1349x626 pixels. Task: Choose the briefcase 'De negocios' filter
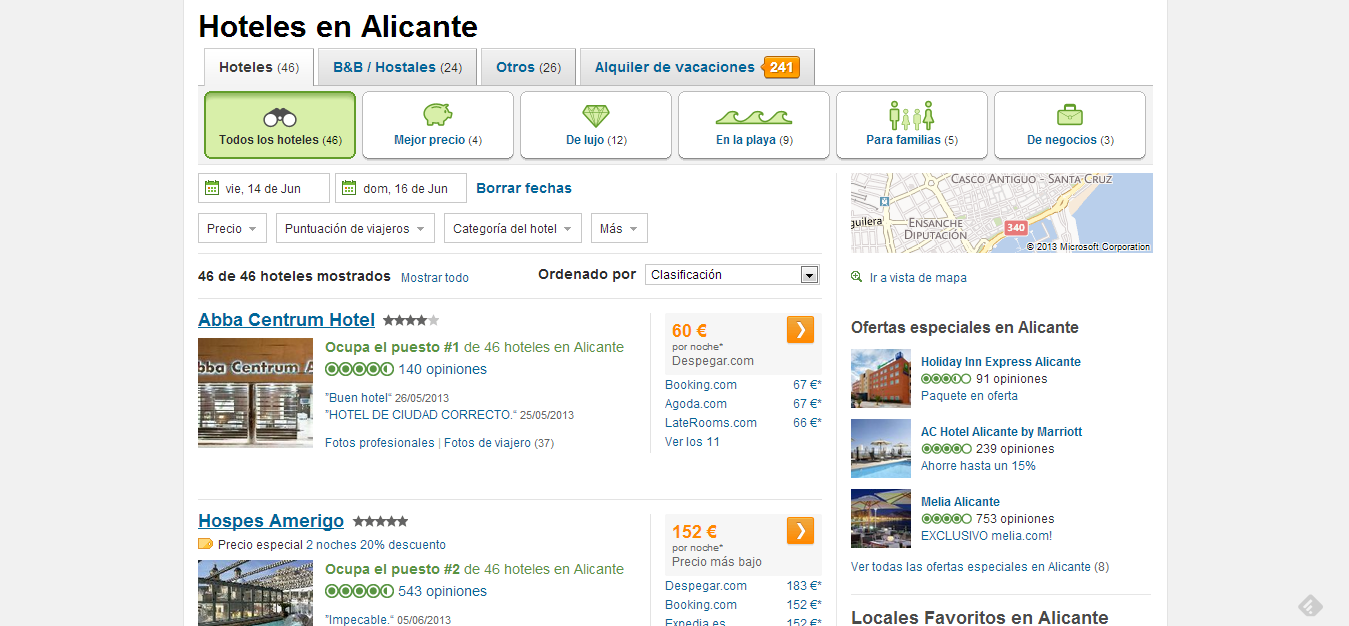(1070, 125)
